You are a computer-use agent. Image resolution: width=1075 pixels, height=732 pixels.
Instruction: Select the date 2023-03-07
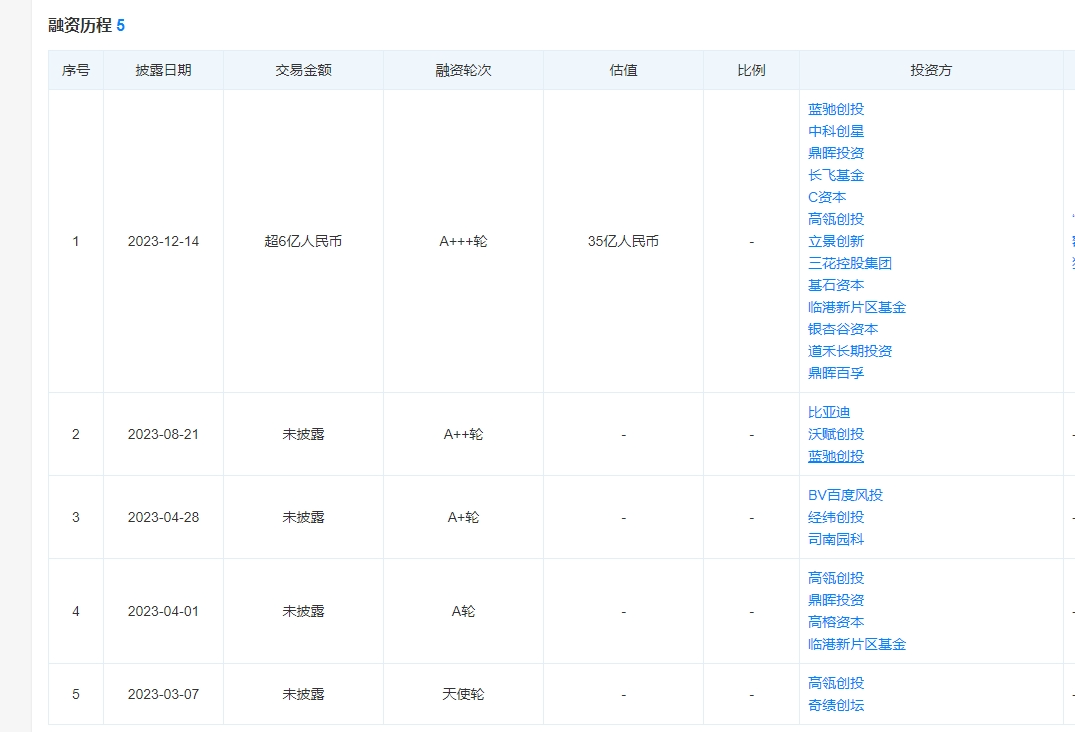pos(163,694)
